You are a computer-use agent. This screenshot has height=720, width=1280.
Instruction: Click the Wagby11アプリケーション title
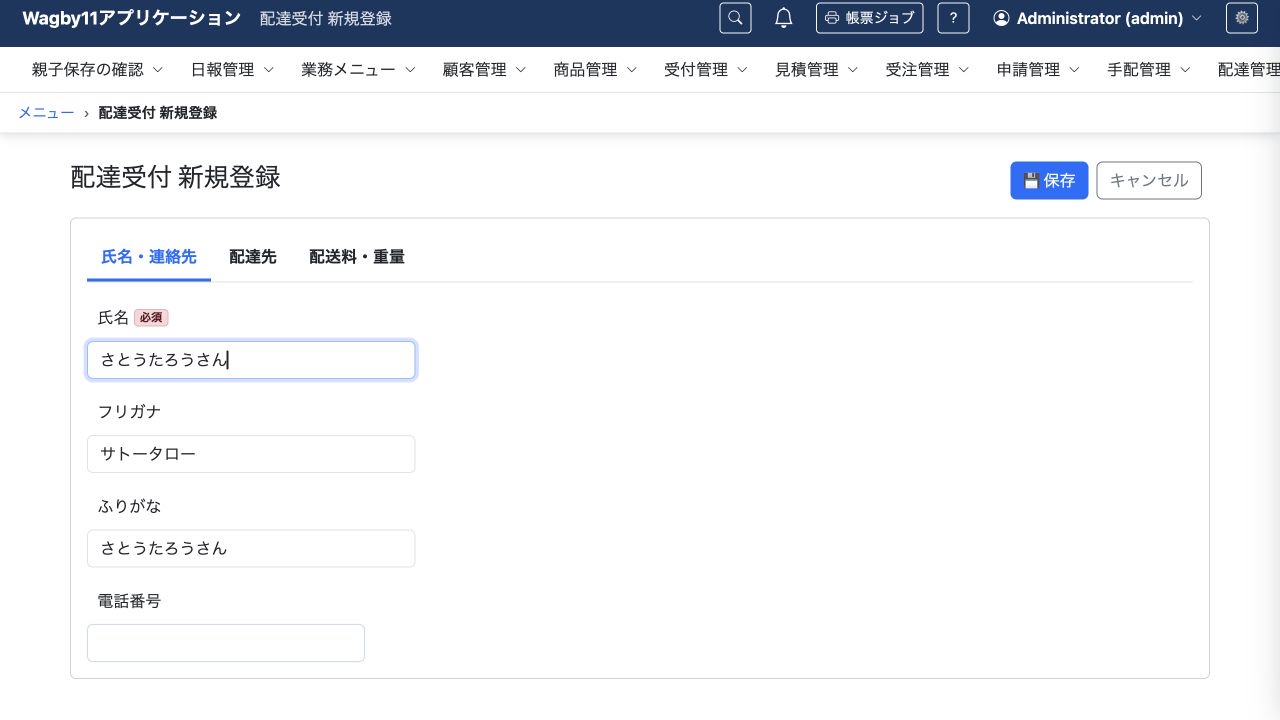coord(131,18)
